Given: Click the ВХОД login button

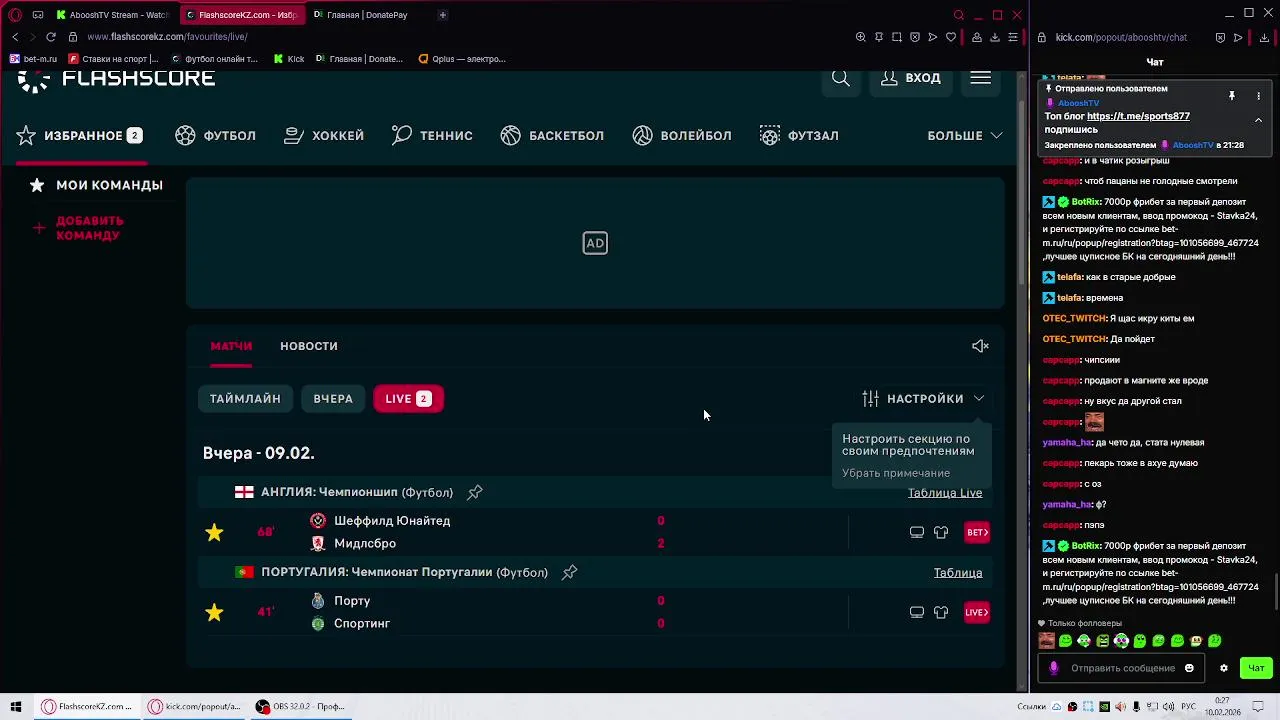Looking at the screenshot, I should 910,78.
